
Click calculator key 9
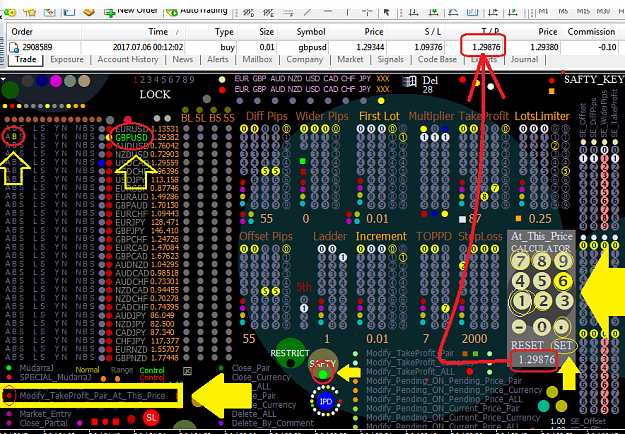pyautogui.click(x=563, y=261)
